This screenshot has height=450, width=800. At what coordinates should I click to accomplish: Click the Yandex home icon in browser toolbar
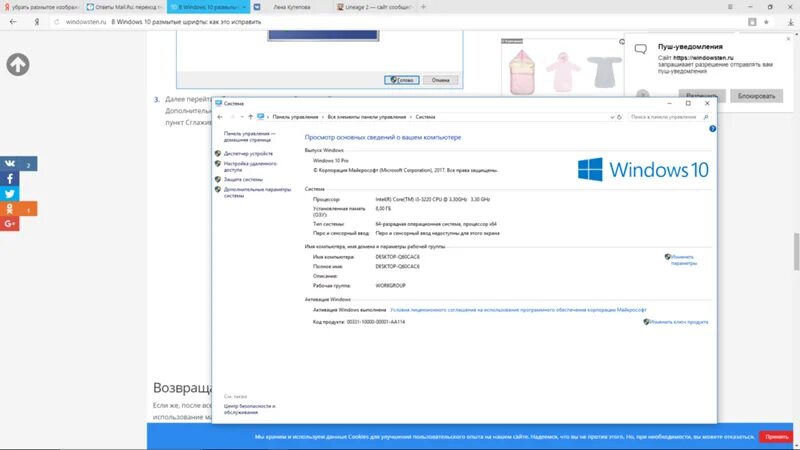click(x=37, y=22)
